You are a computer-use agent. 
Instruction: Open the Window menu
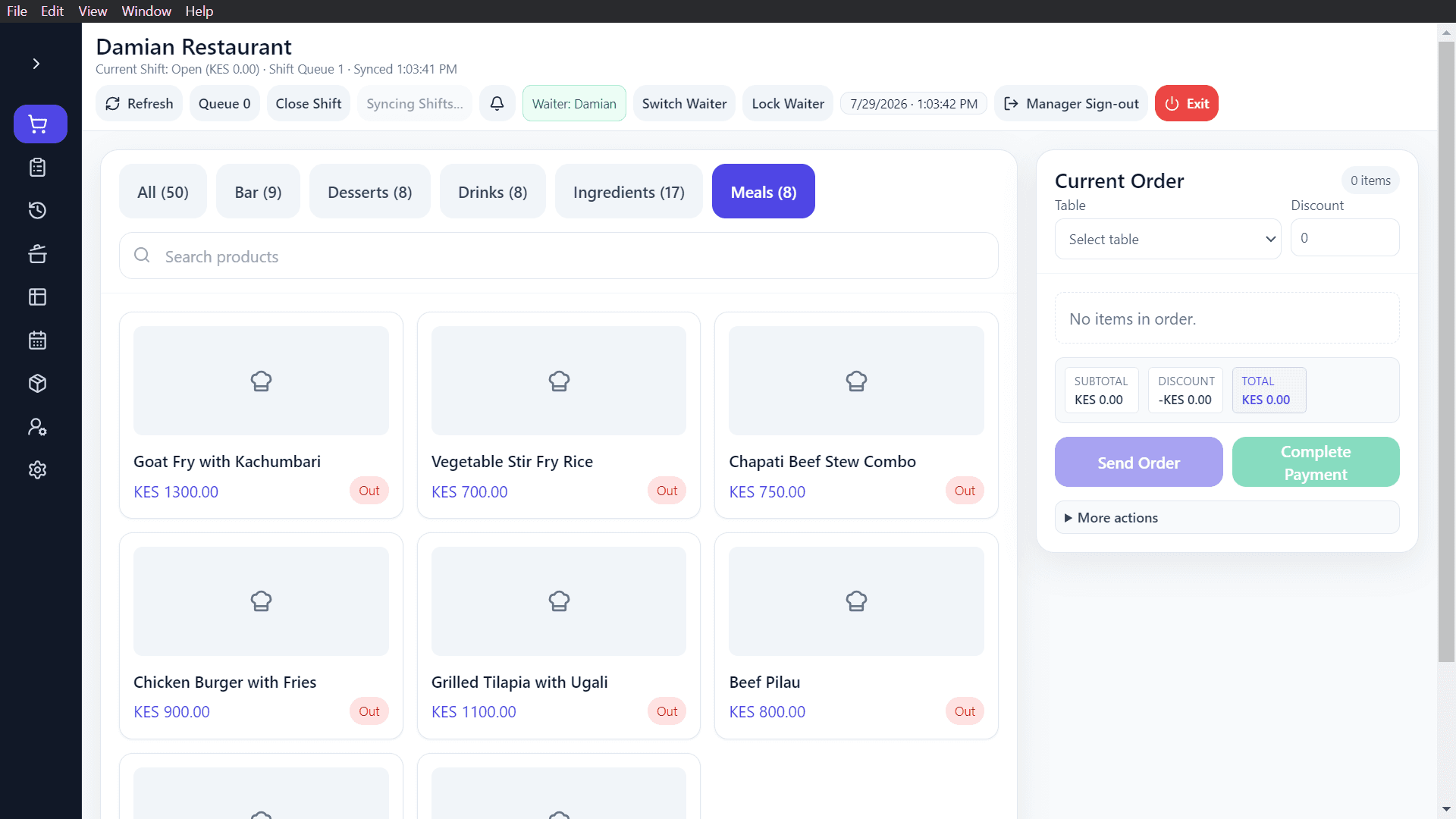(146, 11)
